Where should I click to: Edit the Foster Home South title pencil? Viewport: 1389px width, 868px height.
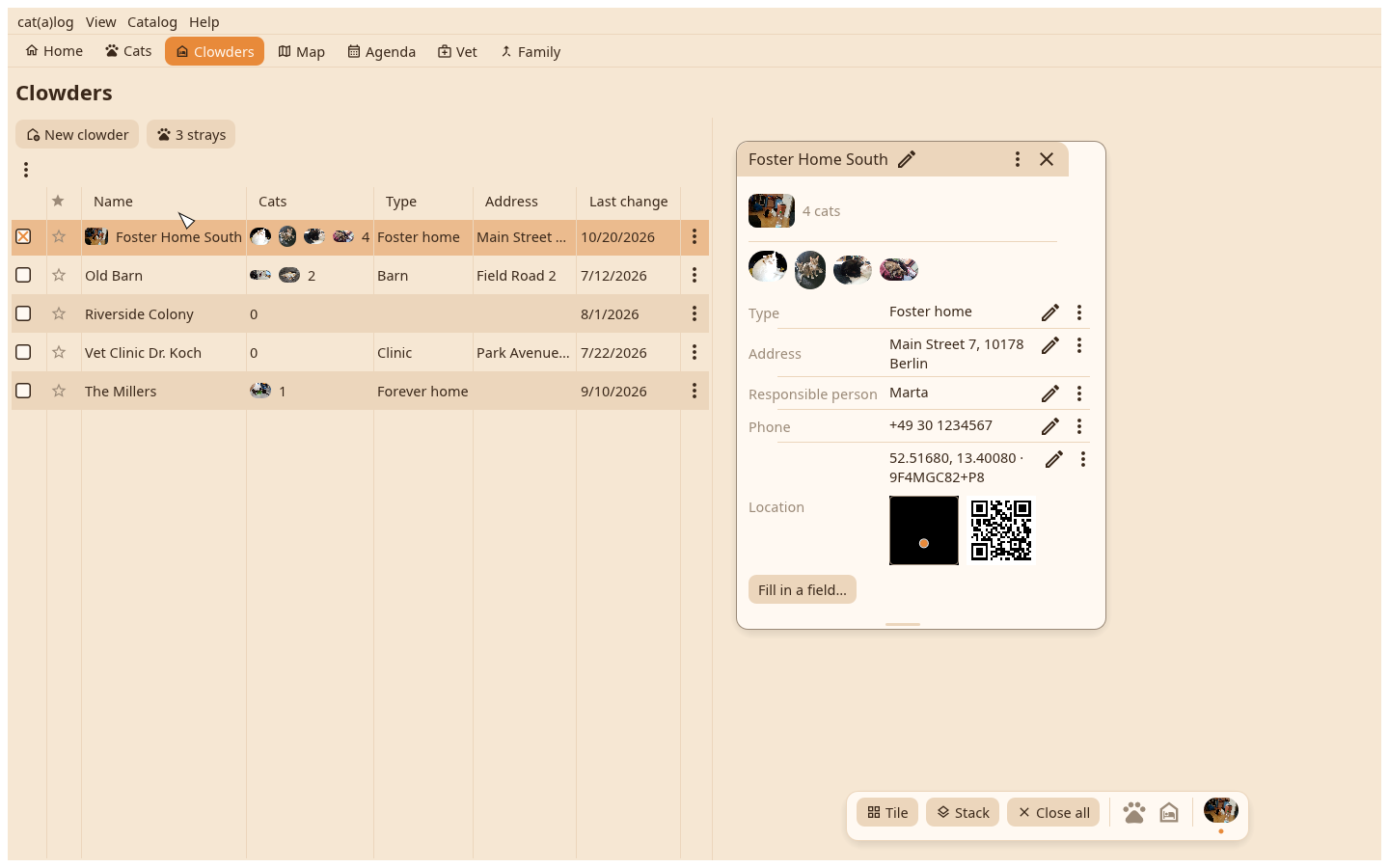click(907, 159)
